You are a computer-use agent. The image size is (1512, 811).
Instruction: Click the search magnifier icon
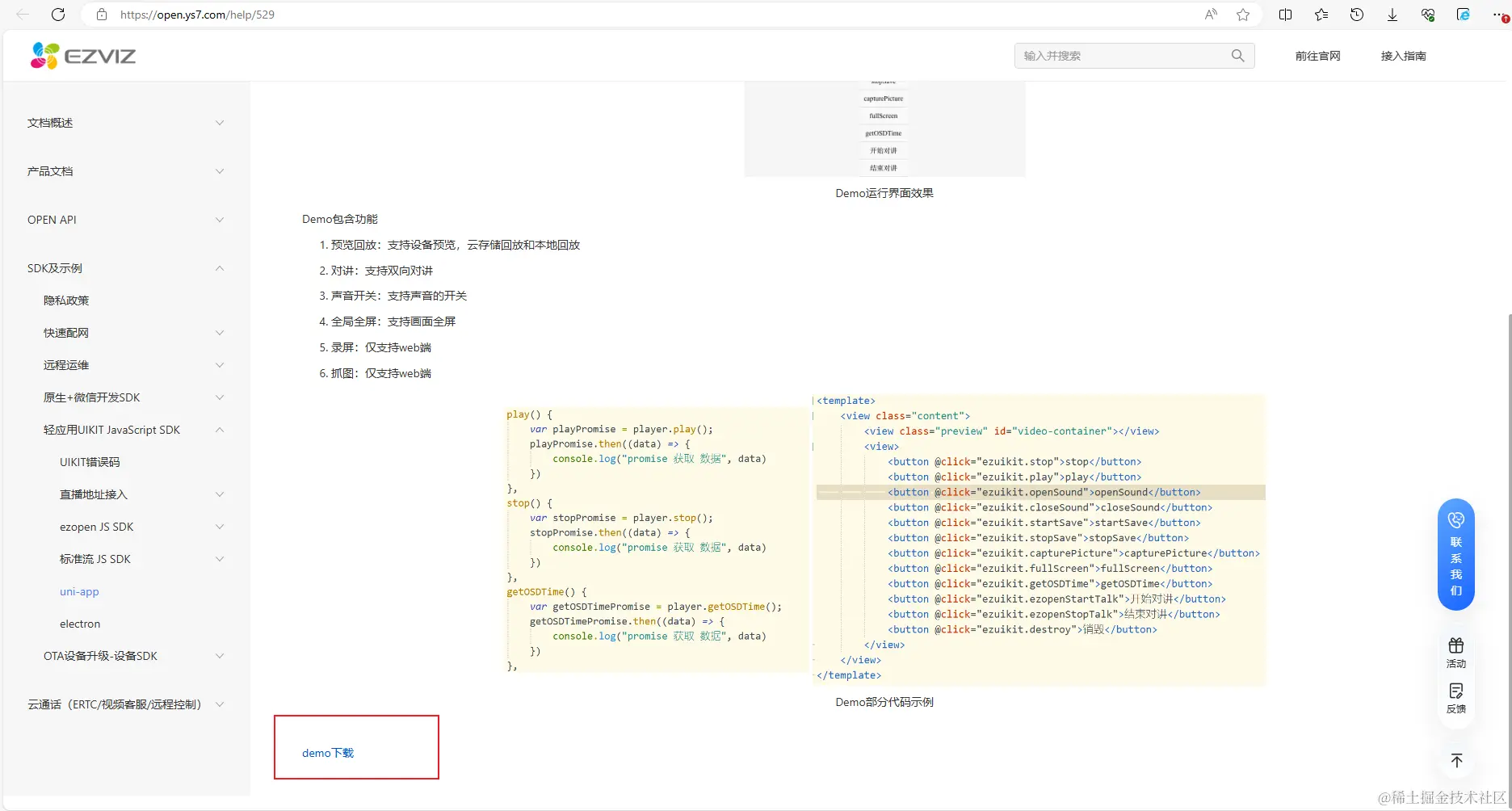[1237, 56]
